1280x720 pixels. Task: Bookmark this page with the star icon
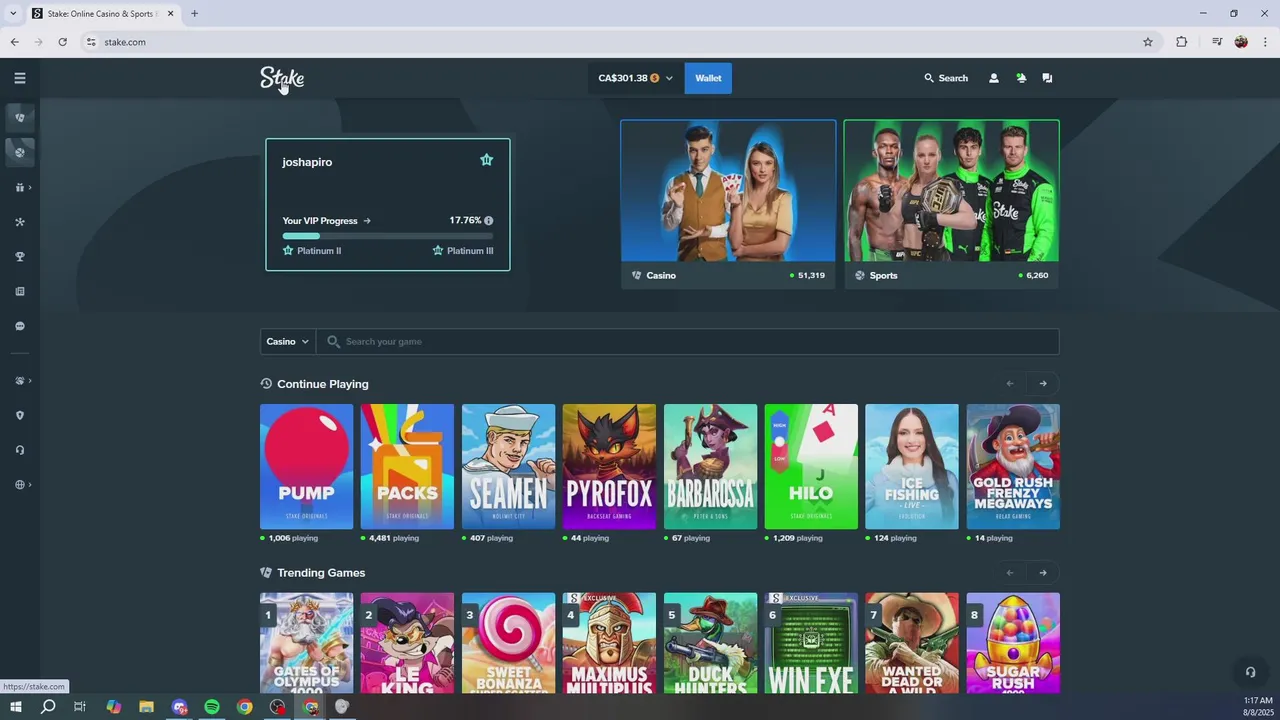[1148, 42]
